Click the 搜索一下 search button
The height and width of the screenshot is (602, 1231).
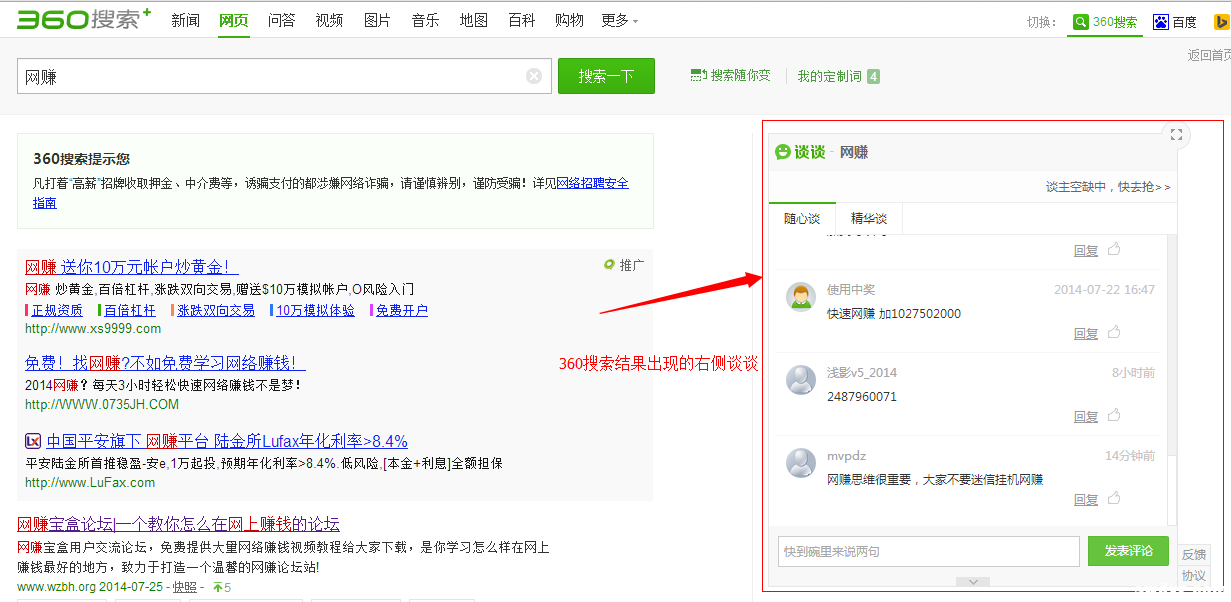click(x=606, y=76)
